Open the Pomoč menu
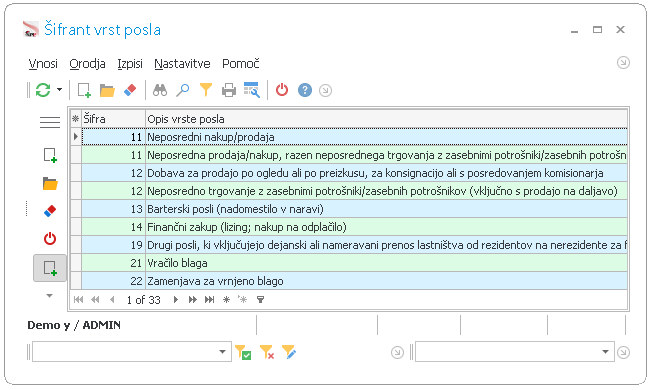Screen dimensions: 650x390 click(x=240, y=63)
